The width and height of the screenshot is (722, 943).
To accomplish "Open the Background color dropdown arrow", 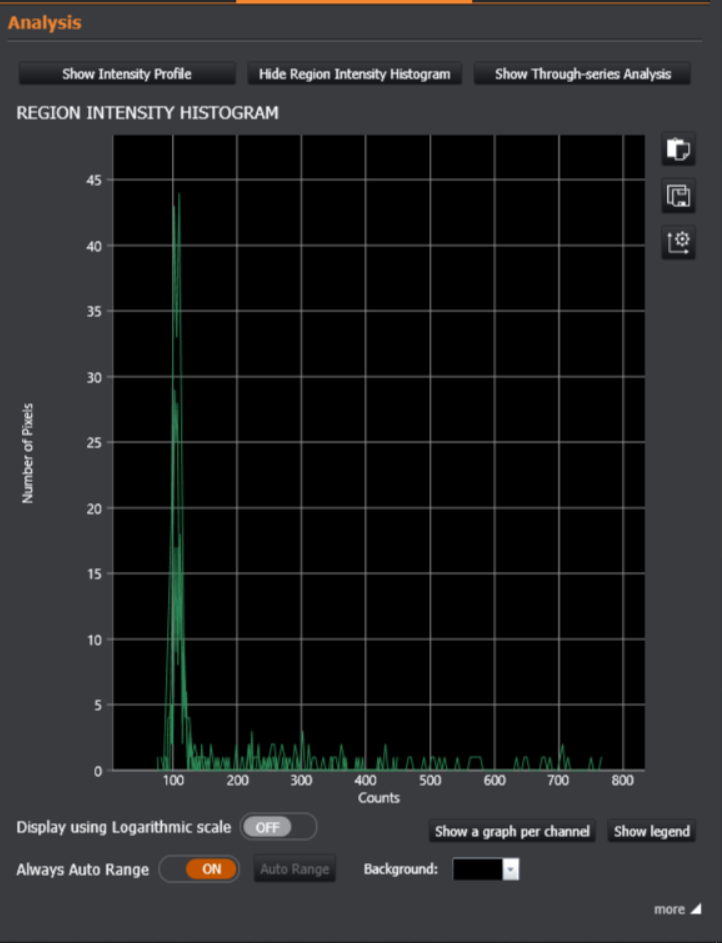I will (511, 870).
